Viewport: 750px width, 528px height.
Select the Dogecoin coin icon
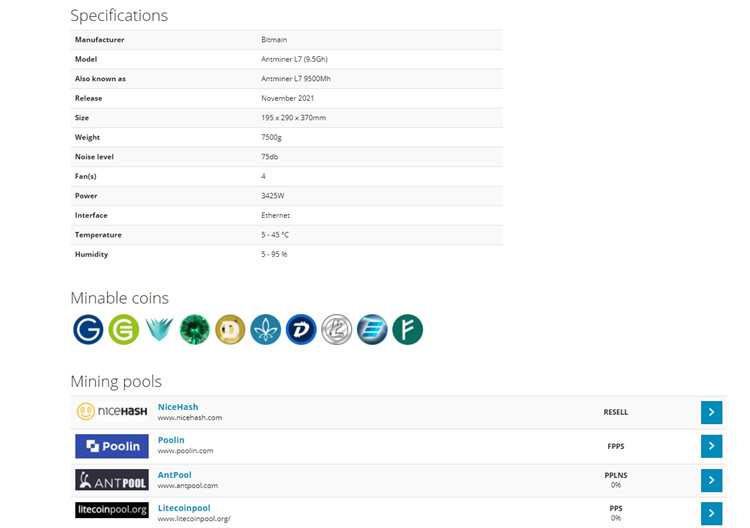click(x=230, y=330)
